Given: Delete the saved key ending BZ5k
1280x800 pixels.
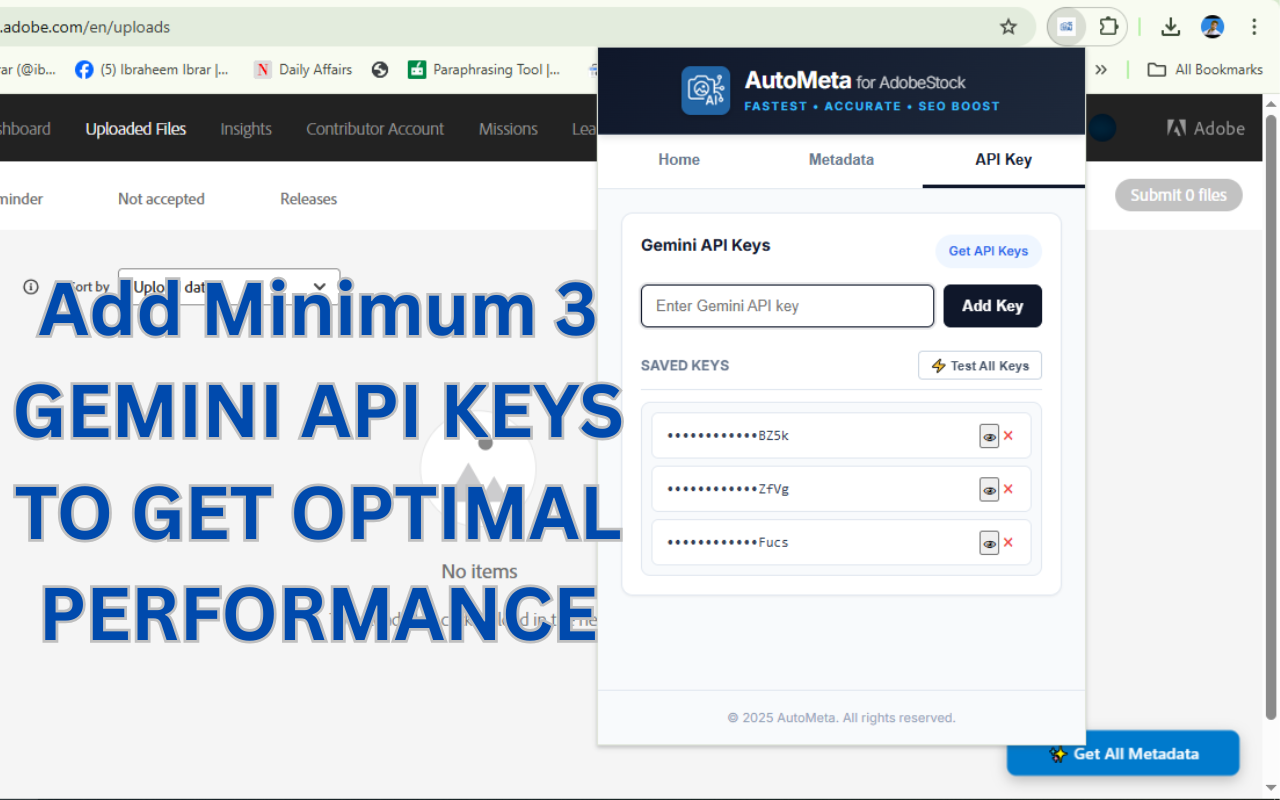Looking at the screenshot, I should pos(1008,436).
